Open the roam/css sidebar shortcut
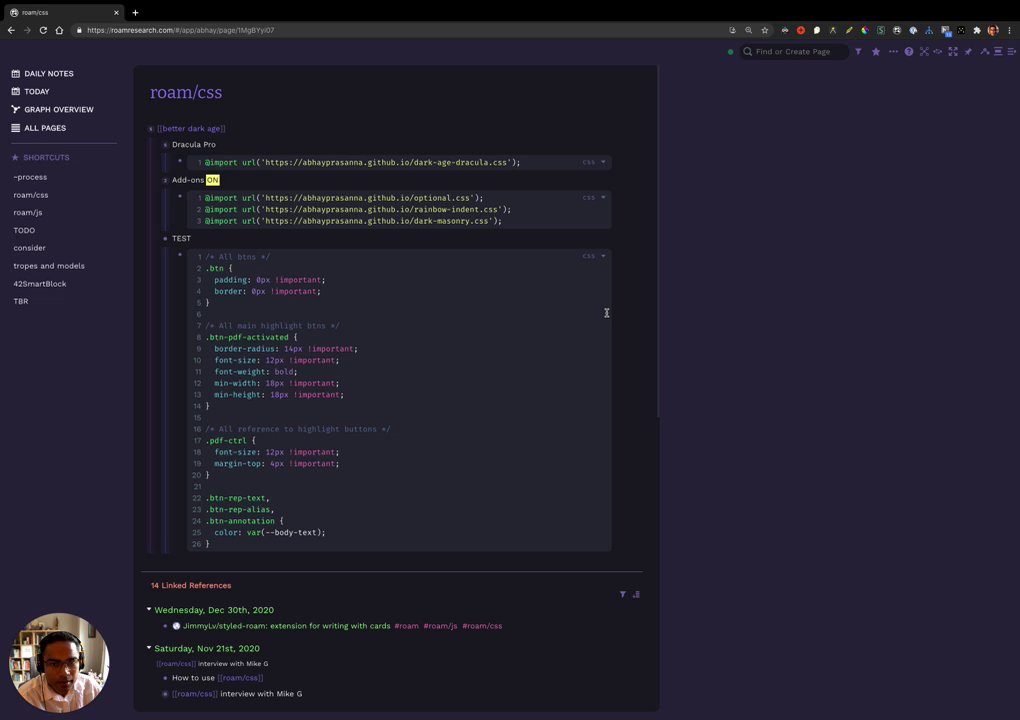The height and width of the screenshot is (720, 1020). (x=31, y=194)
